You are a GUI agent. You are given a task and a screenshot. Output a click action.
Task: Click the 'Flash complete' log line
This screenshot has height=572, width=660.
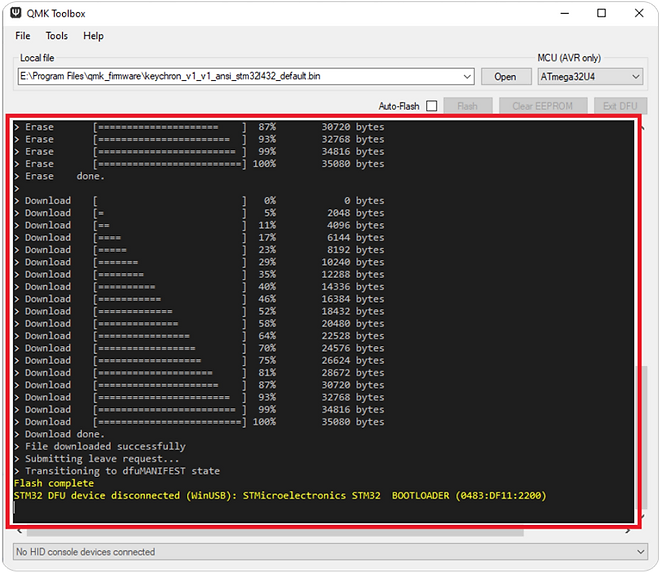(x=54, y=483)
